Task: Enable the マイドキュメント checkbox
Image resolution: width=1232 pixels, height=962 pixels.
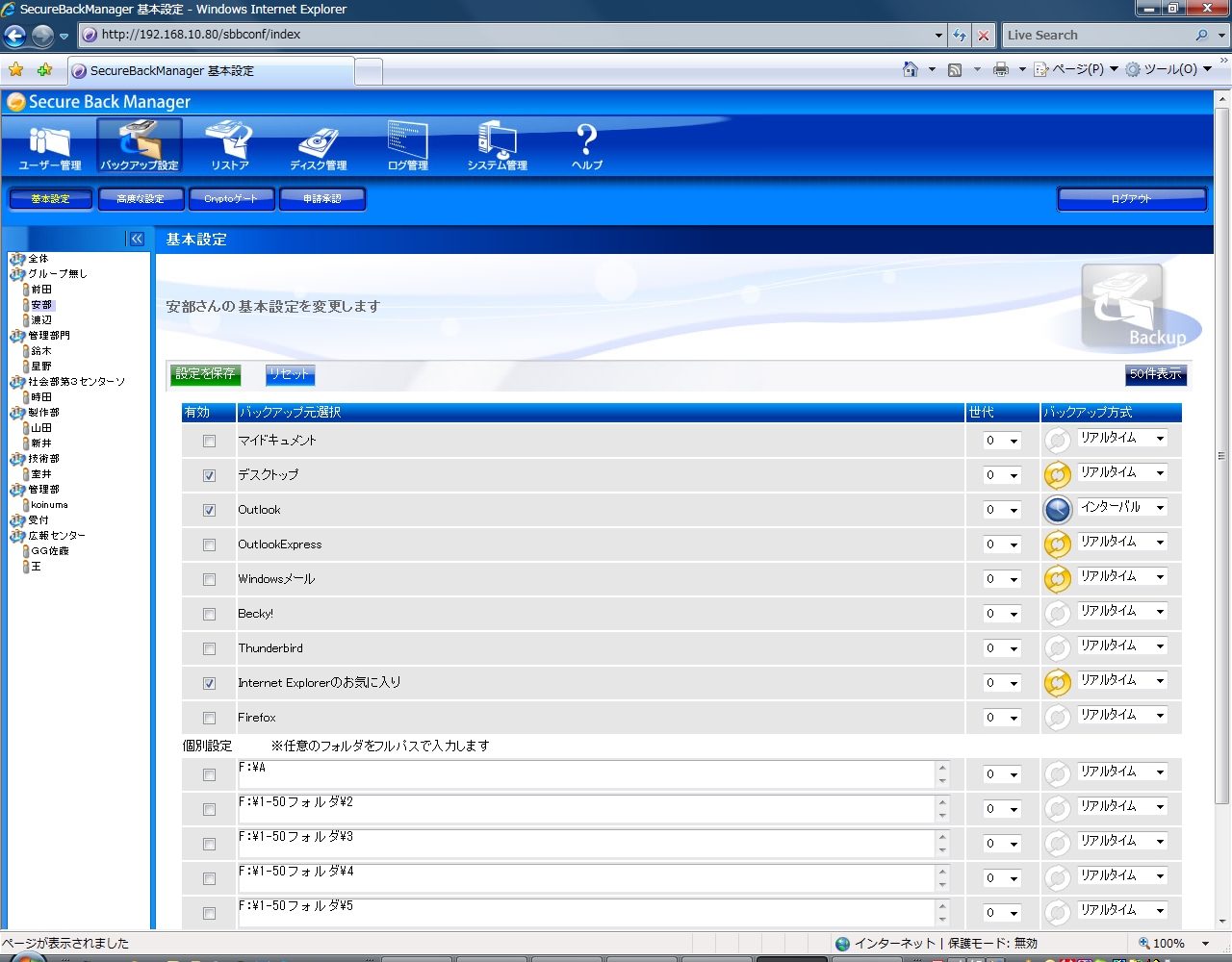Action: pyautogui.click(x=209, y=441)
